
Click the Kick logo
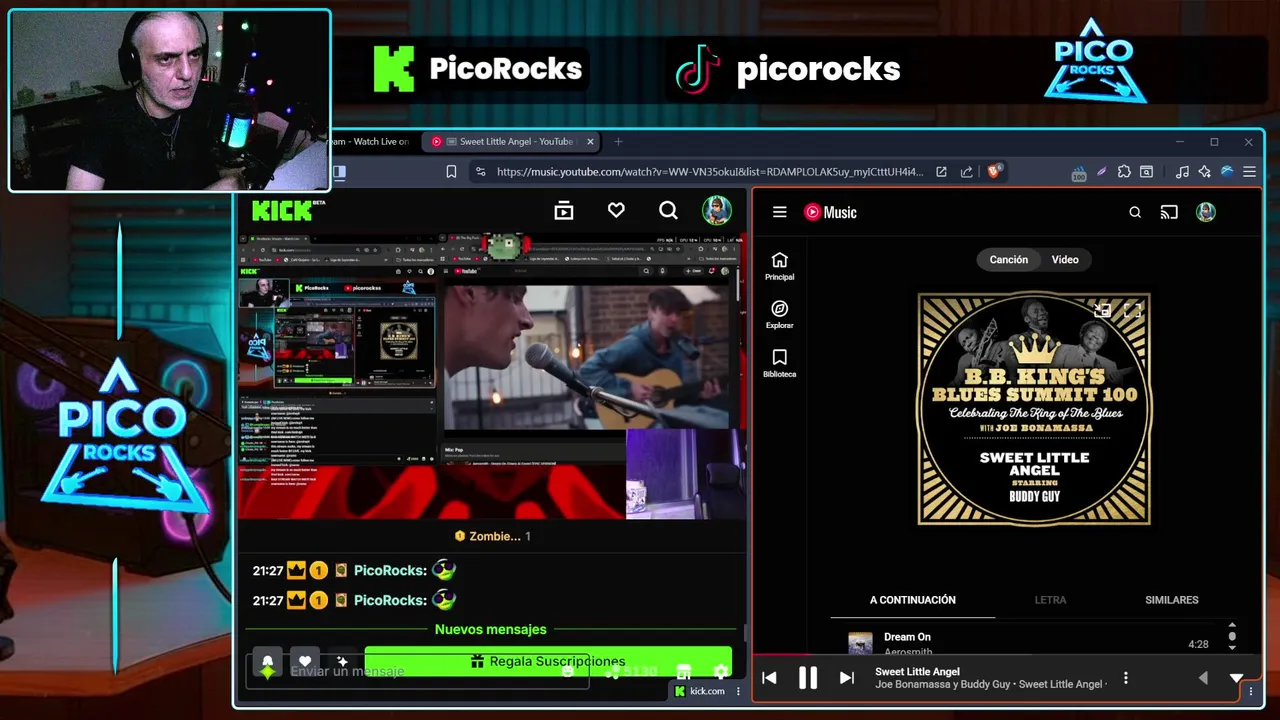[283, 210]
